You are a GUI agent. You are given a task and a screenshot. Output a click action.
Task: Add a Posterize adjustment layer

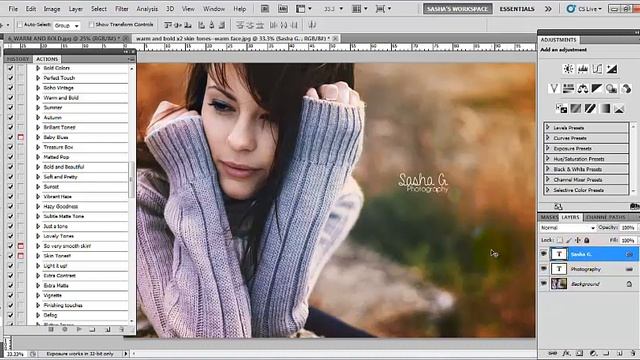tap(576, 108)
